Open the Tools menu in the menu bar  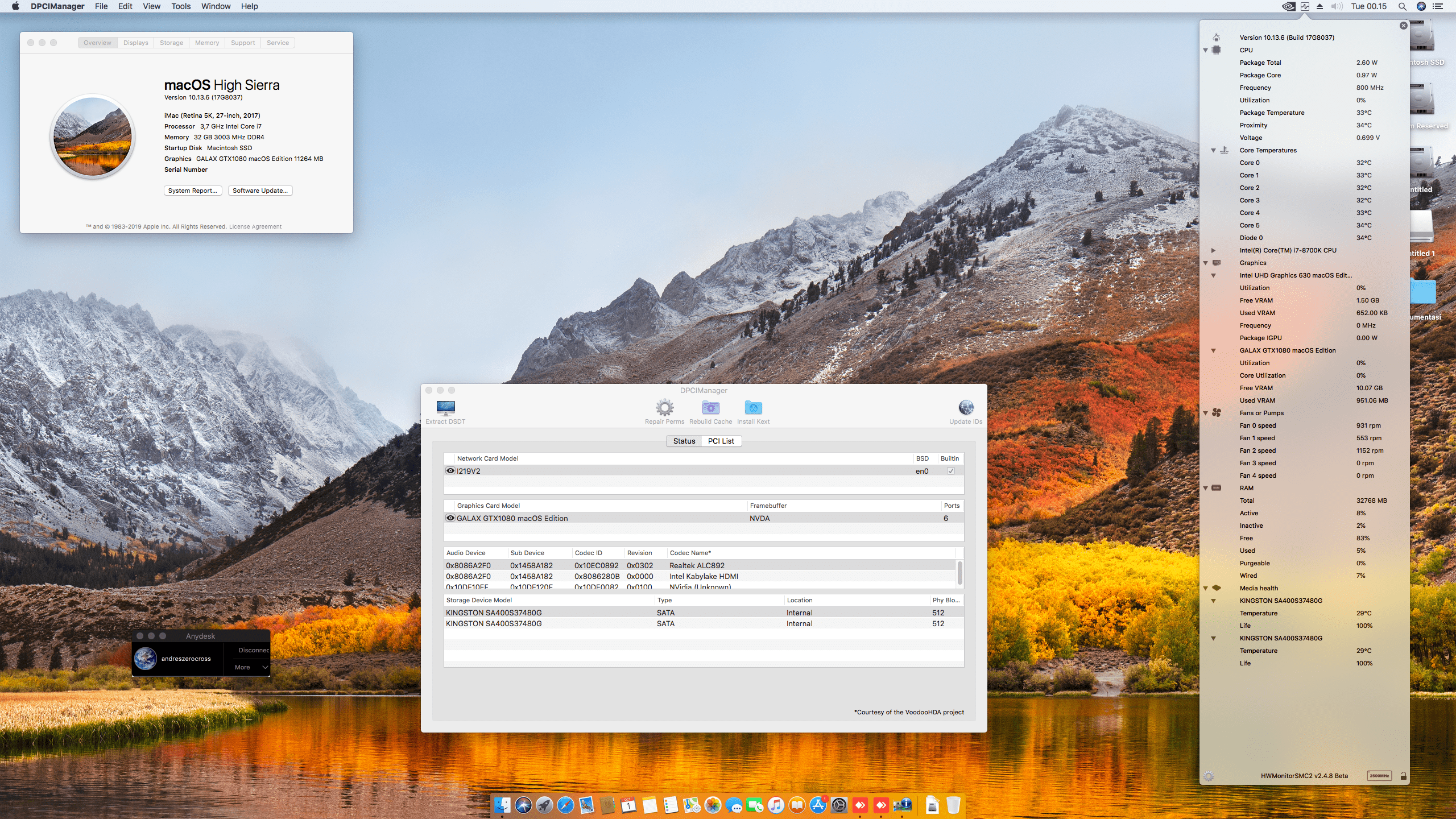(181, 6)
